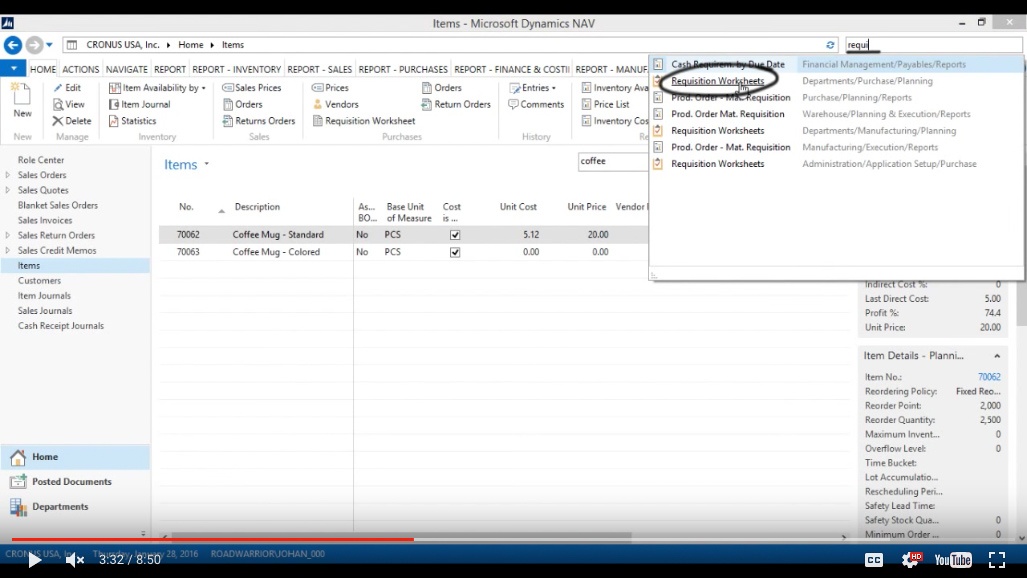Open the REPORT - INVENTORY tab
The image size is (1027, 578).
pos(236,69)
